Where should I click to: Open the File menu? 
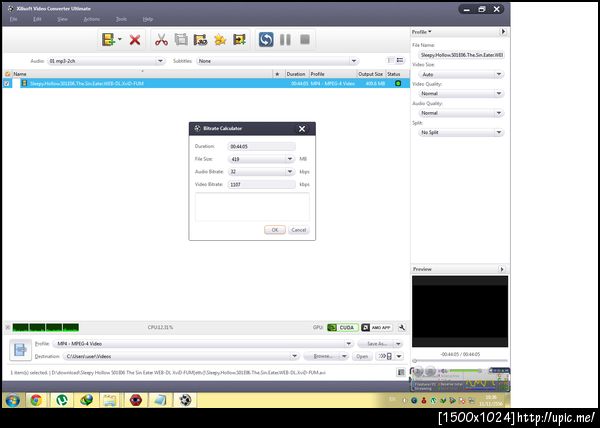(x=13, y=19)
